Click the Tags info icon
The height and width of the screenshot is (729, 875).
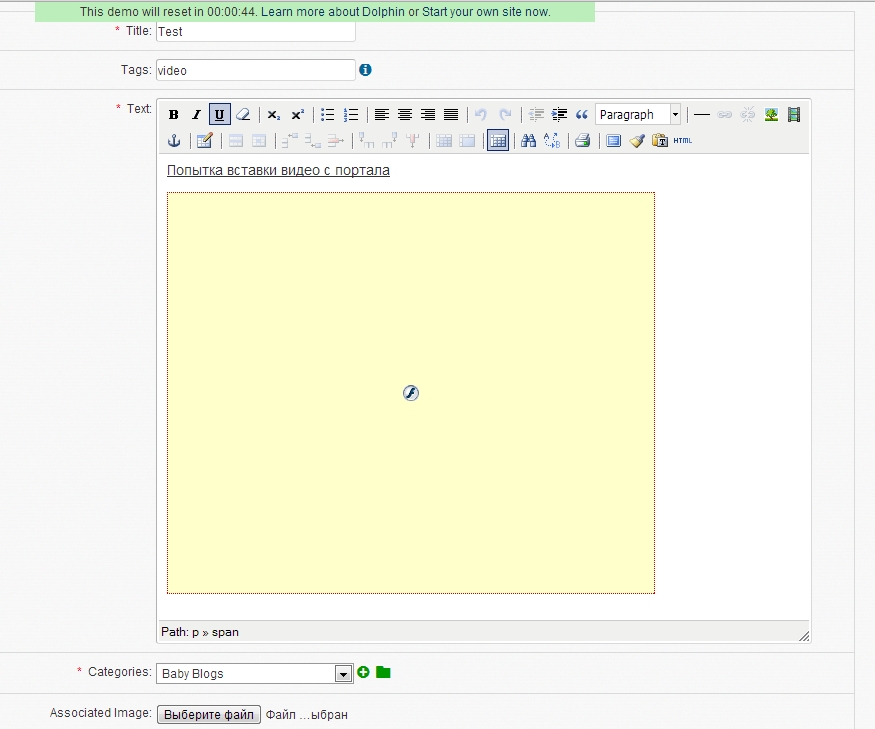[365, 70]
